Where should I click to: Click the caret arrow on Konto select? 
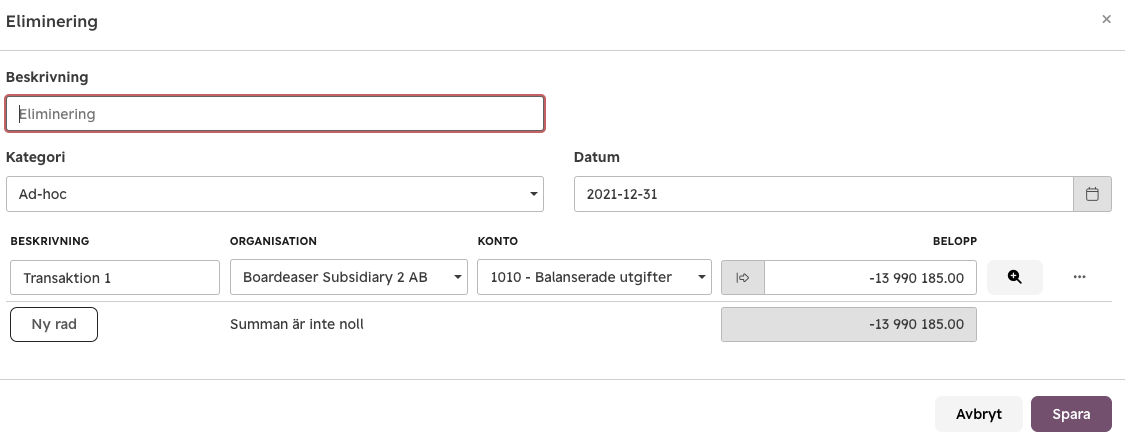tap(702, 277)
